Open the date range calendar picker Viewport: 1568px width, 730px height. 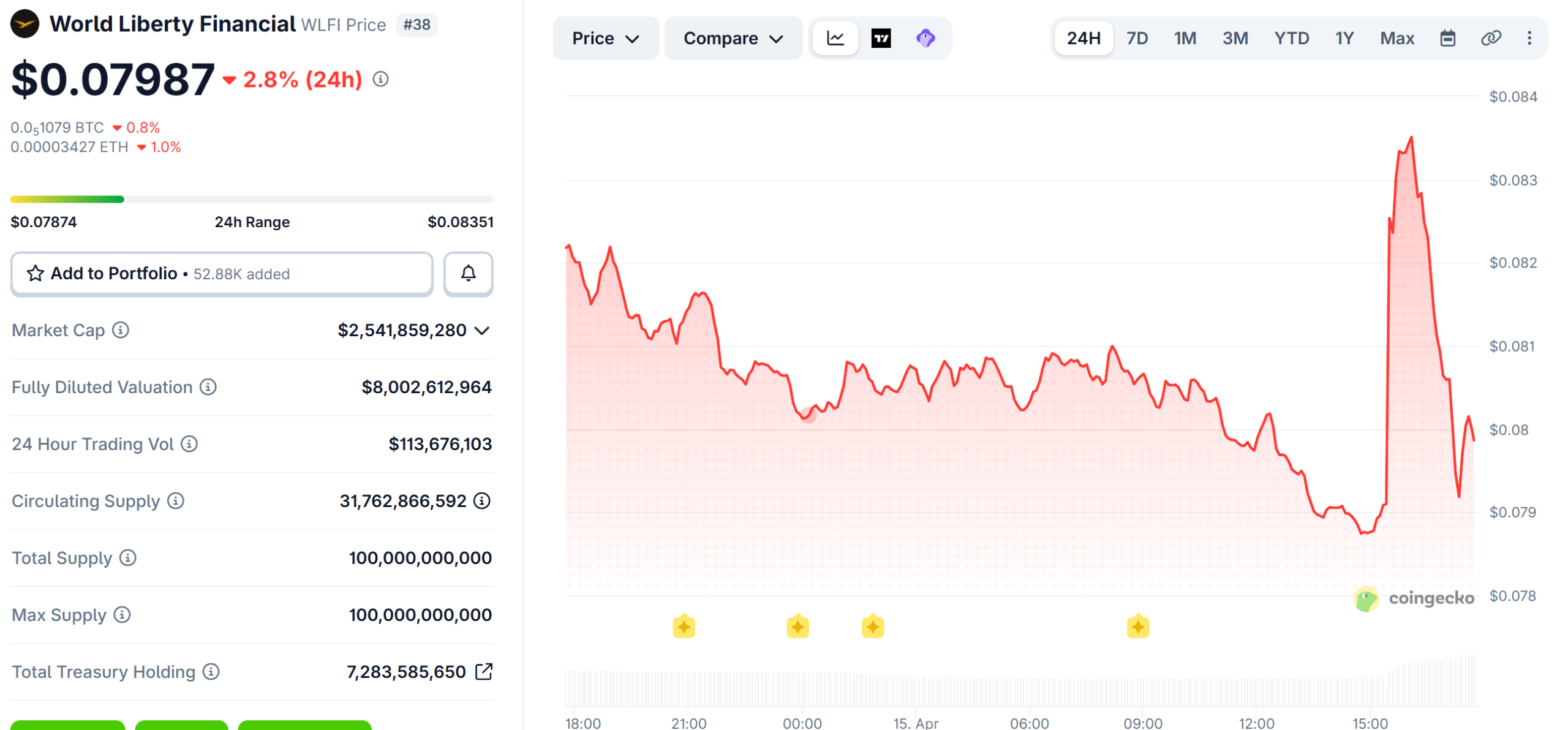pos(1448,38)
